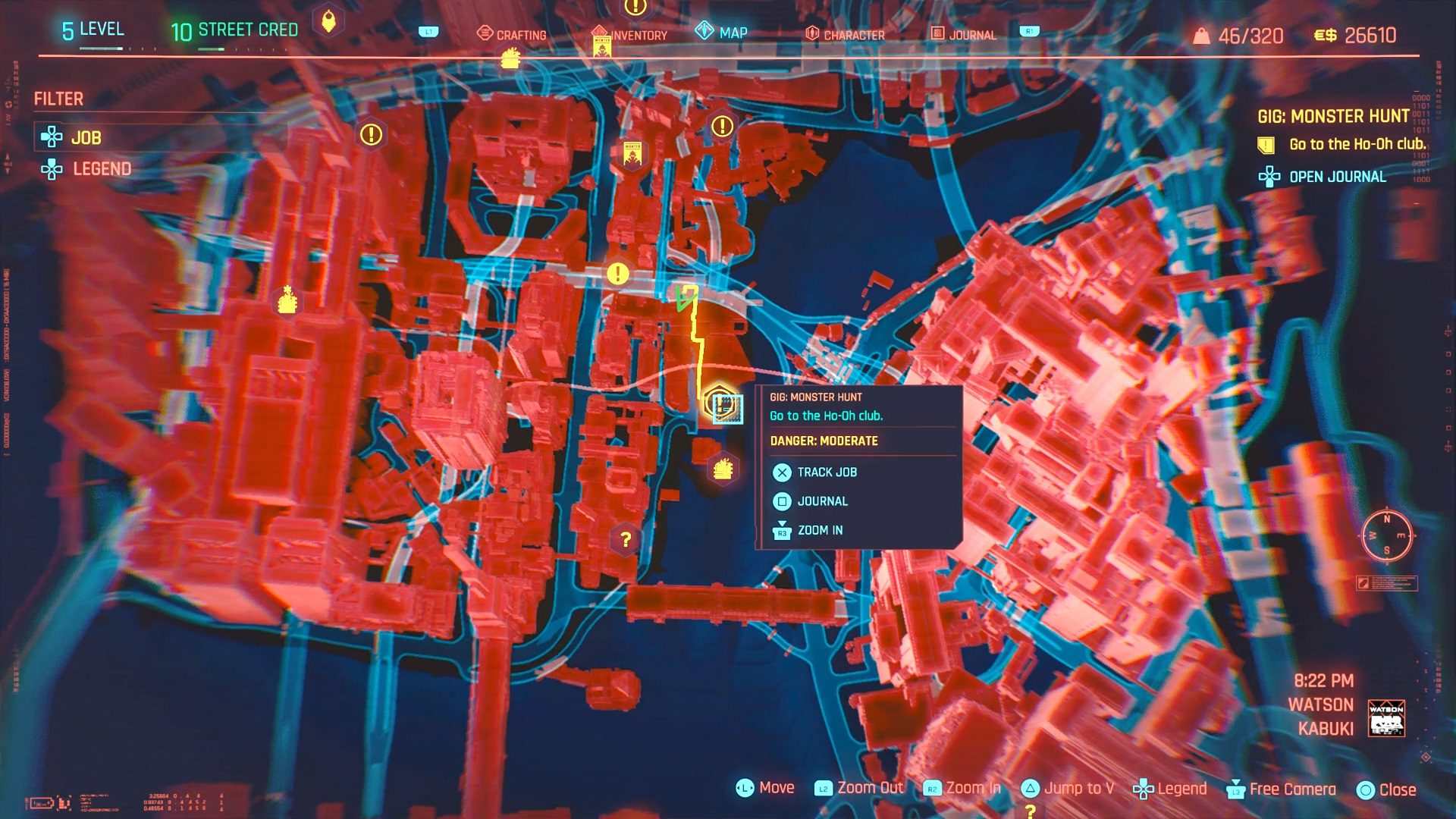Click the L1 previous-tab button

click(x=428, y=32)
